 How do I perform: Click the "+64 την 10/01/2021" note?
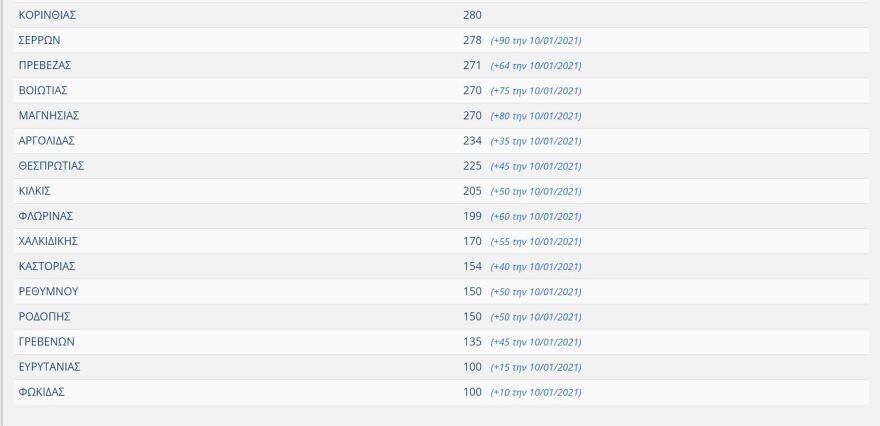[536, 66]
